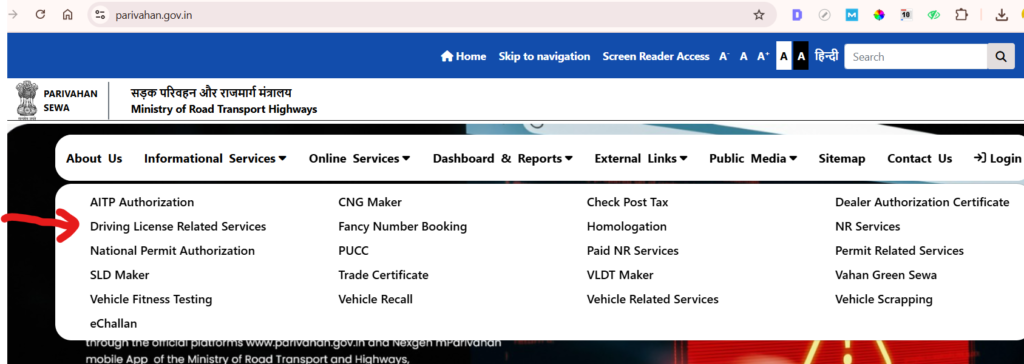This screenshot has height=364, width=1024.
Task: Open Vahan Green Sewa
Action: tap(886, 275)
